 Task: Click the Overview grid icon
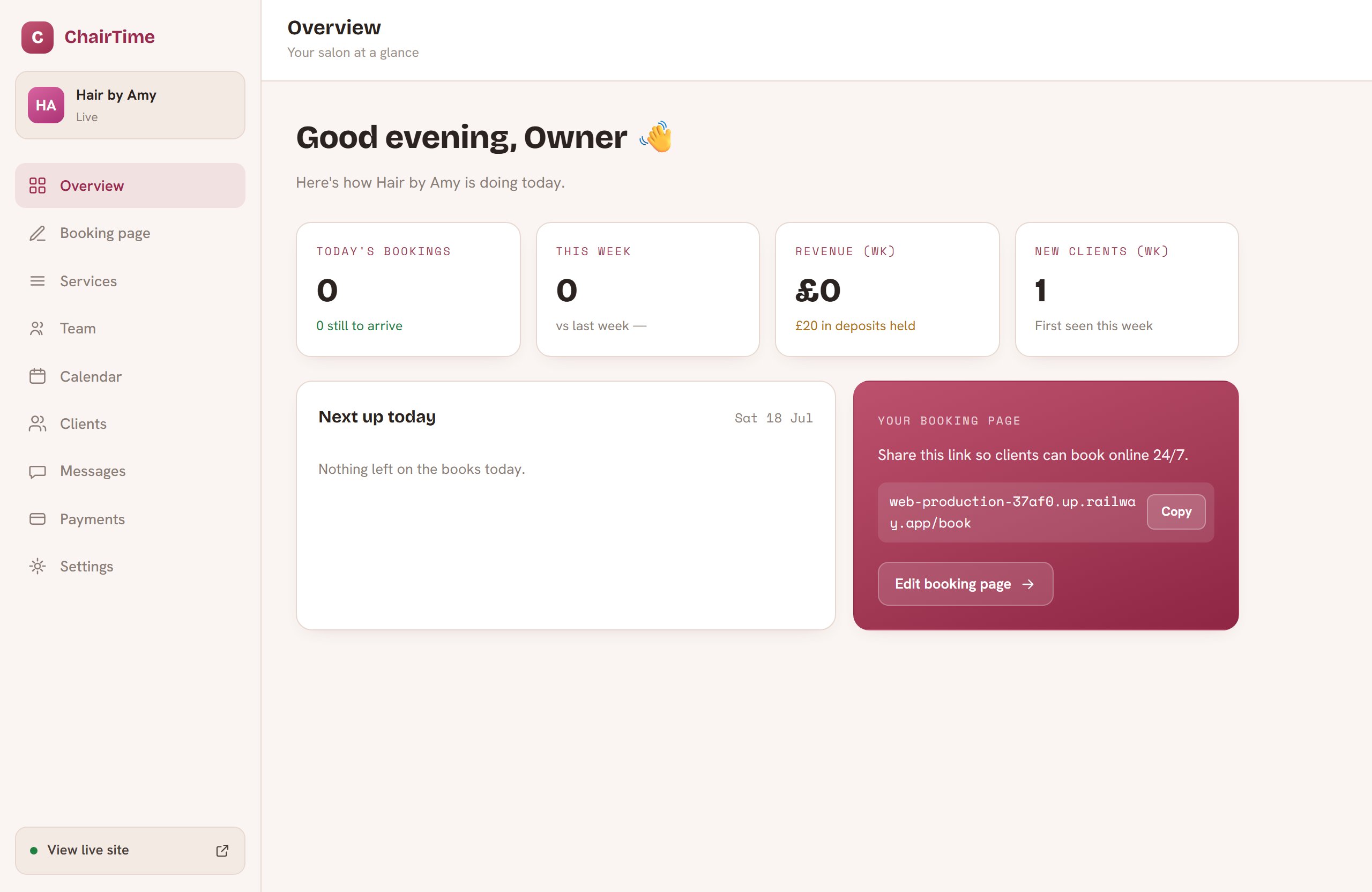pos(38,185)
